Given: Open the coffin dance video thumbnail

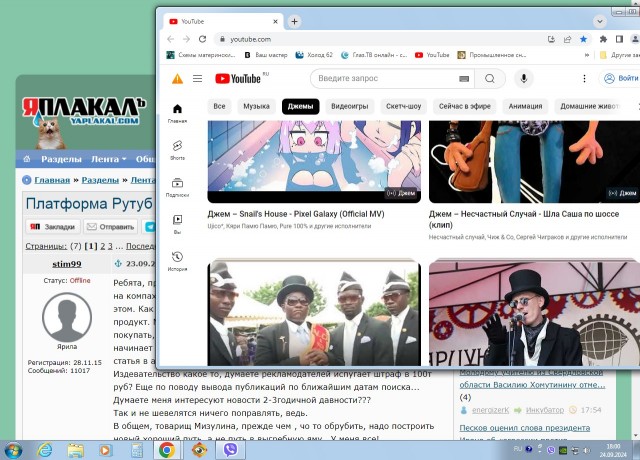Looking at the screenshot, I should pos(314,312).
